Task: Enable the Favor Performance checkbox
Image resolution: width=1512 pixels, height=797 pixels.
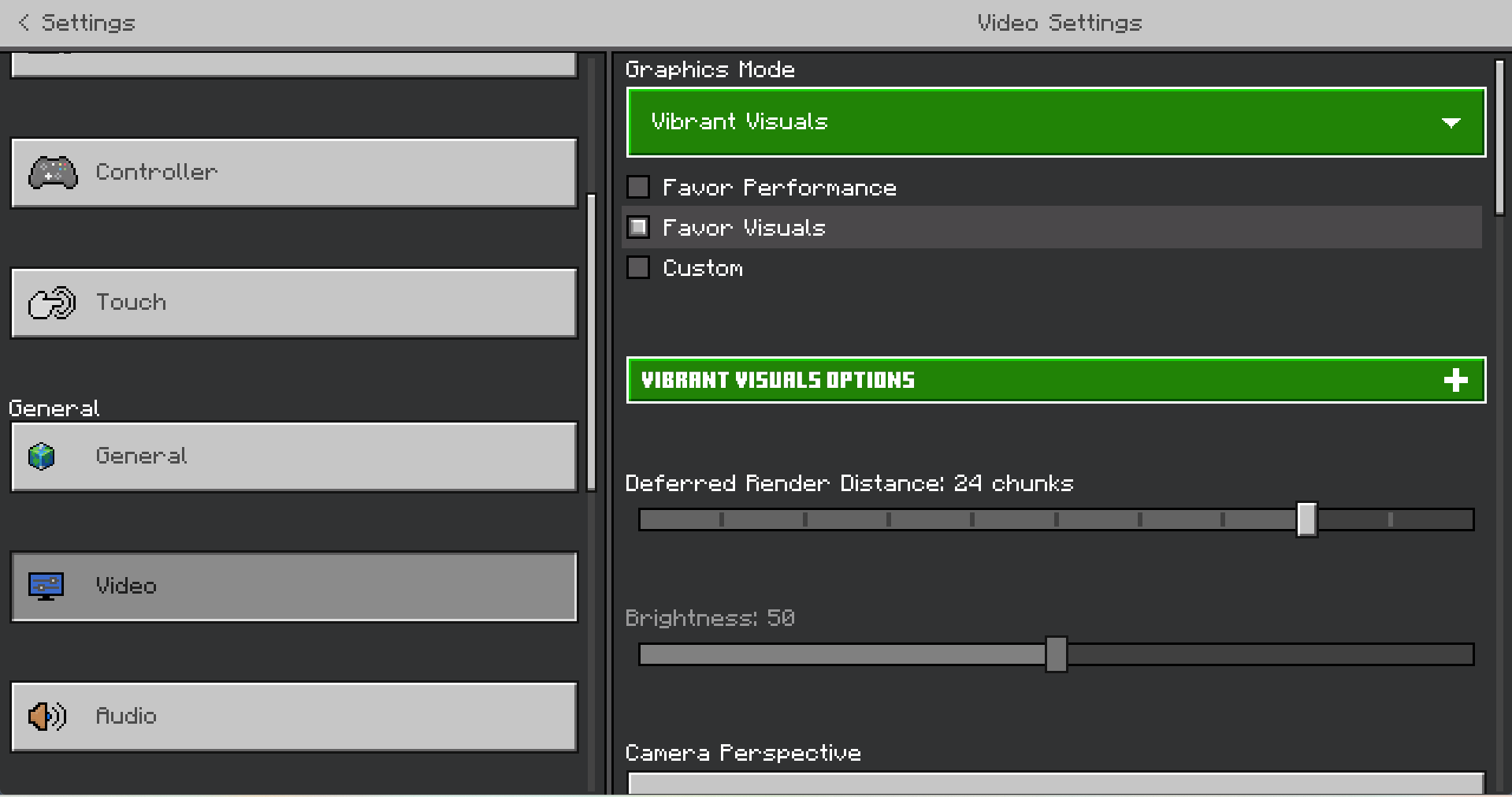Action: click(x=638, y=187)
